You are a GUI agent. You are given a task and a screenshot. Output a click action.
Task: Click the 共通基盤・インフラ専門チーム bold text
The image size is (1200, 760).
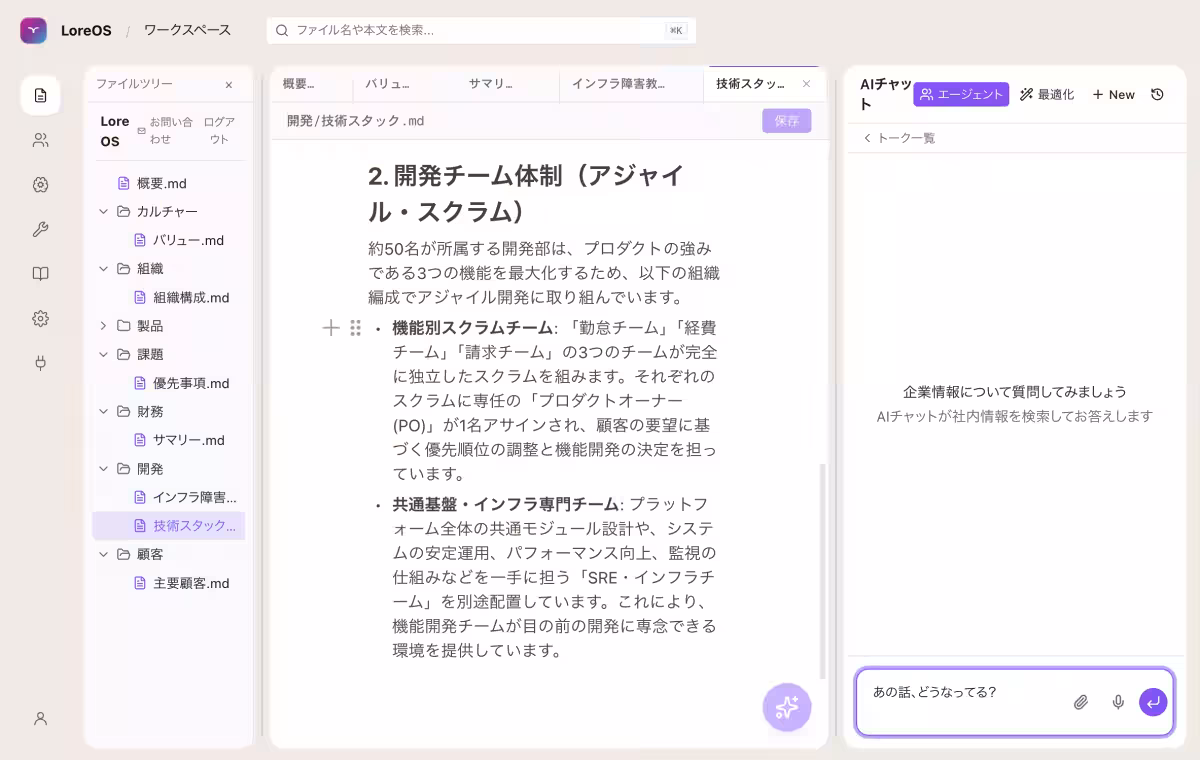[505, 504]
